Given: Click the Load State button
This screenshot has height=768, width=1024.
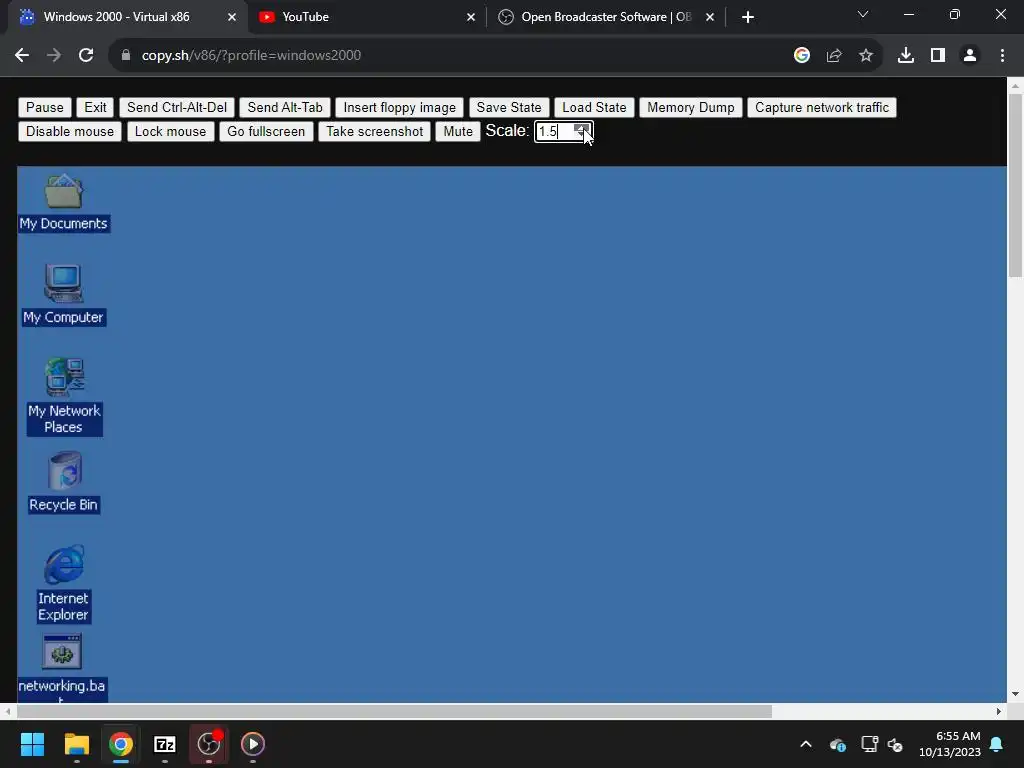Looking at the screenshot, I should click(x=594, y=107).
